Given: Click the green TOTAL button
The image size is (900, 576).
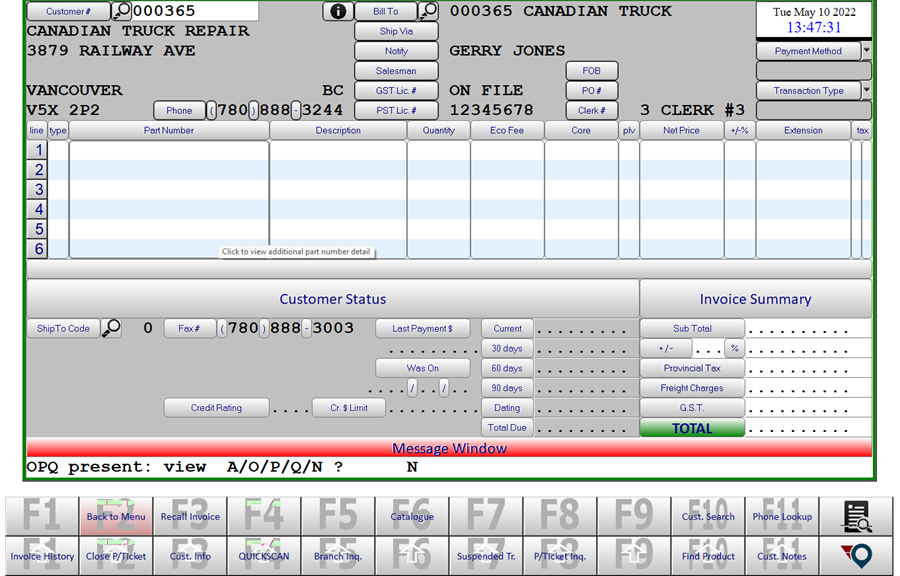Looking at the screenshot, I should pos(692,428).
